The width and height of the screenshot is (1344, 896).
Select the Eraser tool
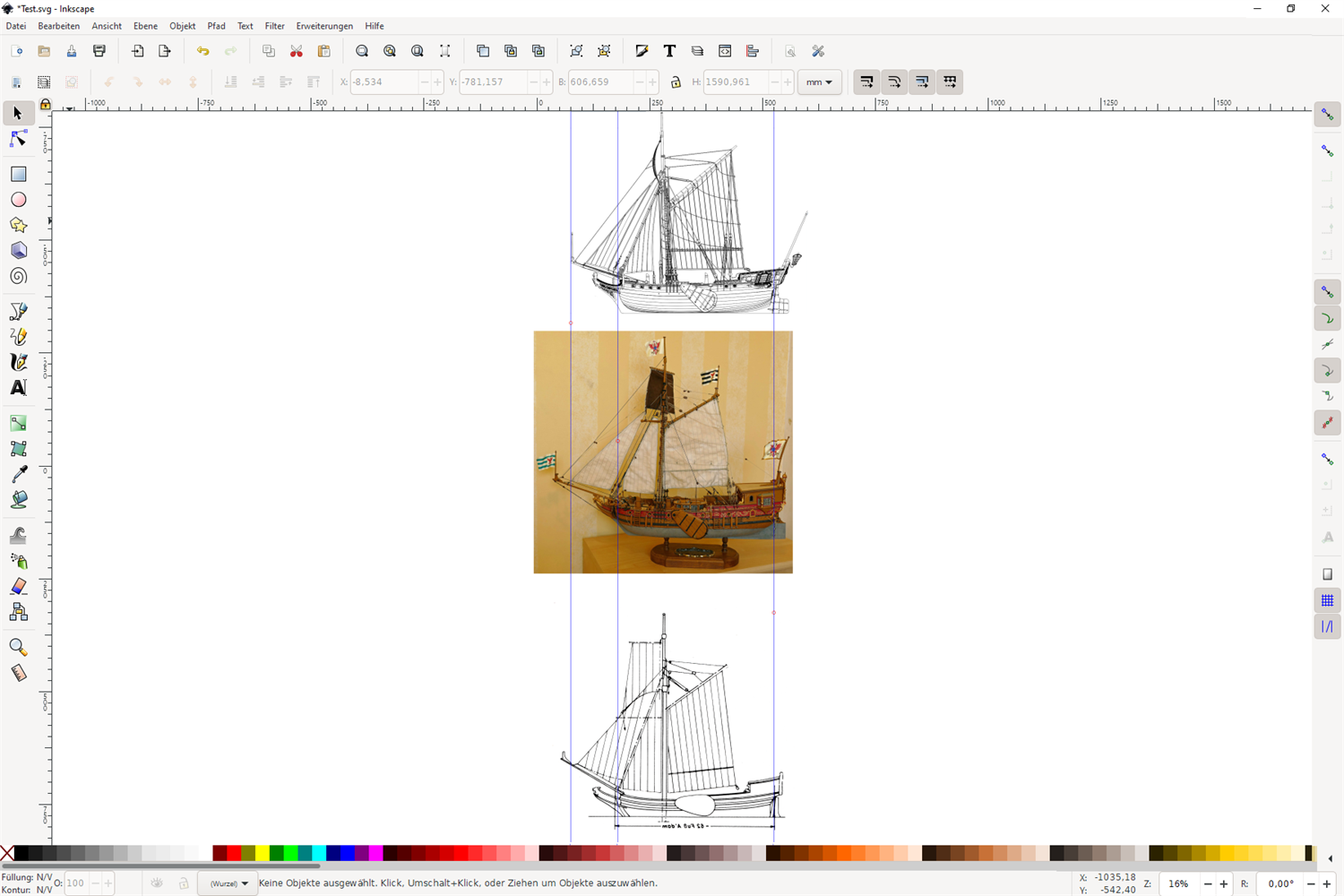pos(18,586)
